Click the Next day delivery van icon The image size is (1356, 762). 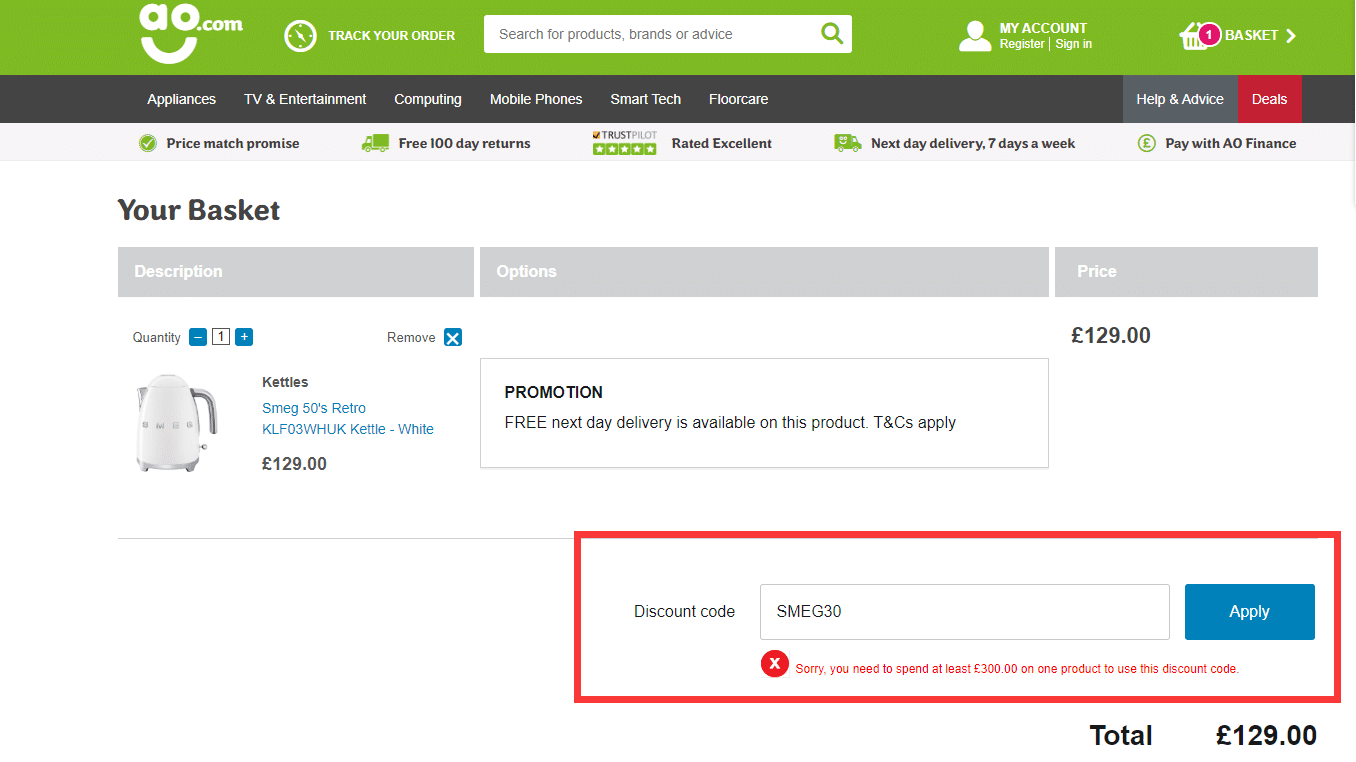(847, 142)
